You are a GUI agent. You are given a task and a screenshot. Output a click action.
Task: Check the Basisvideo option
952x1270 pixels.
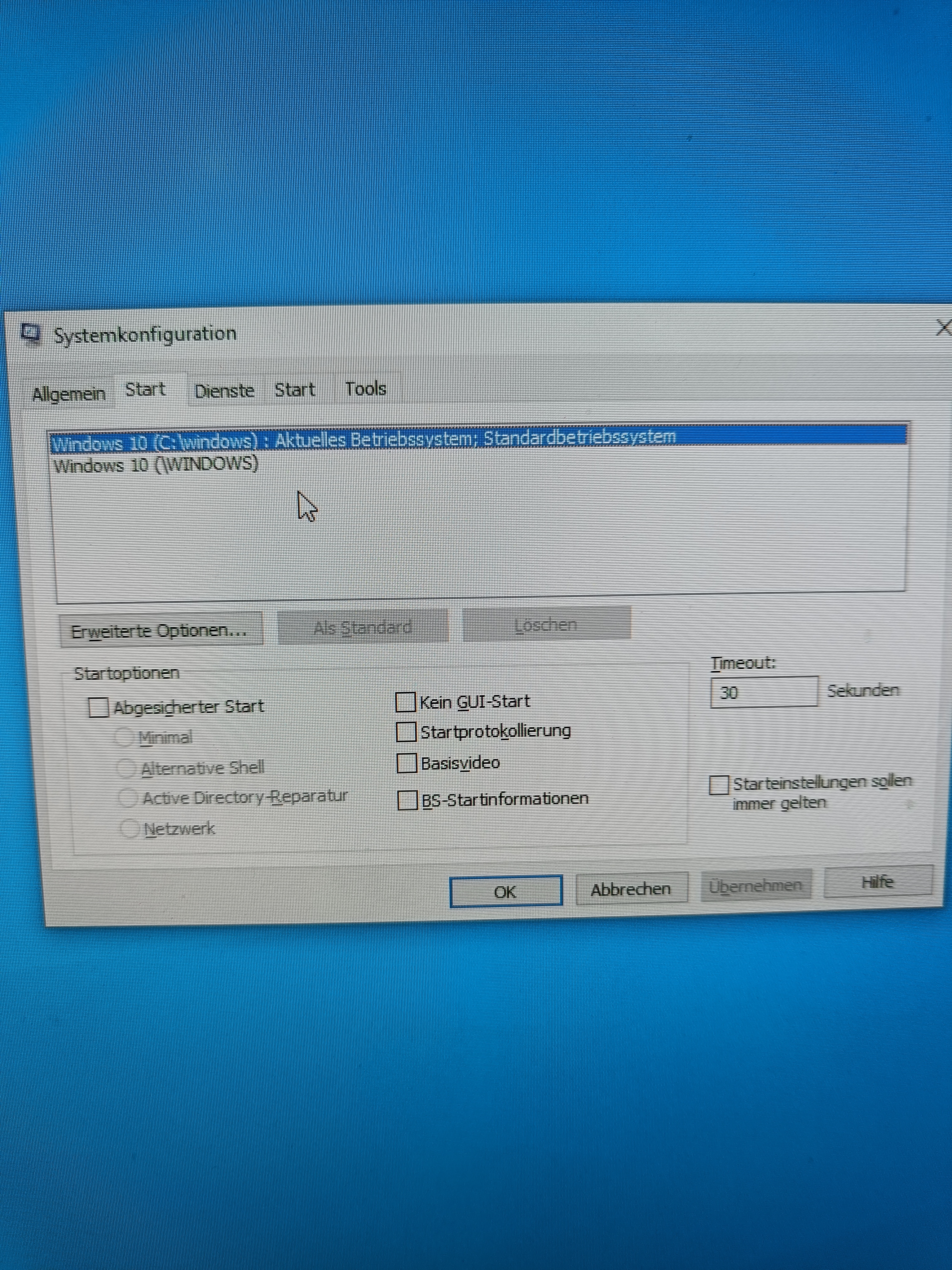point(406,764)
